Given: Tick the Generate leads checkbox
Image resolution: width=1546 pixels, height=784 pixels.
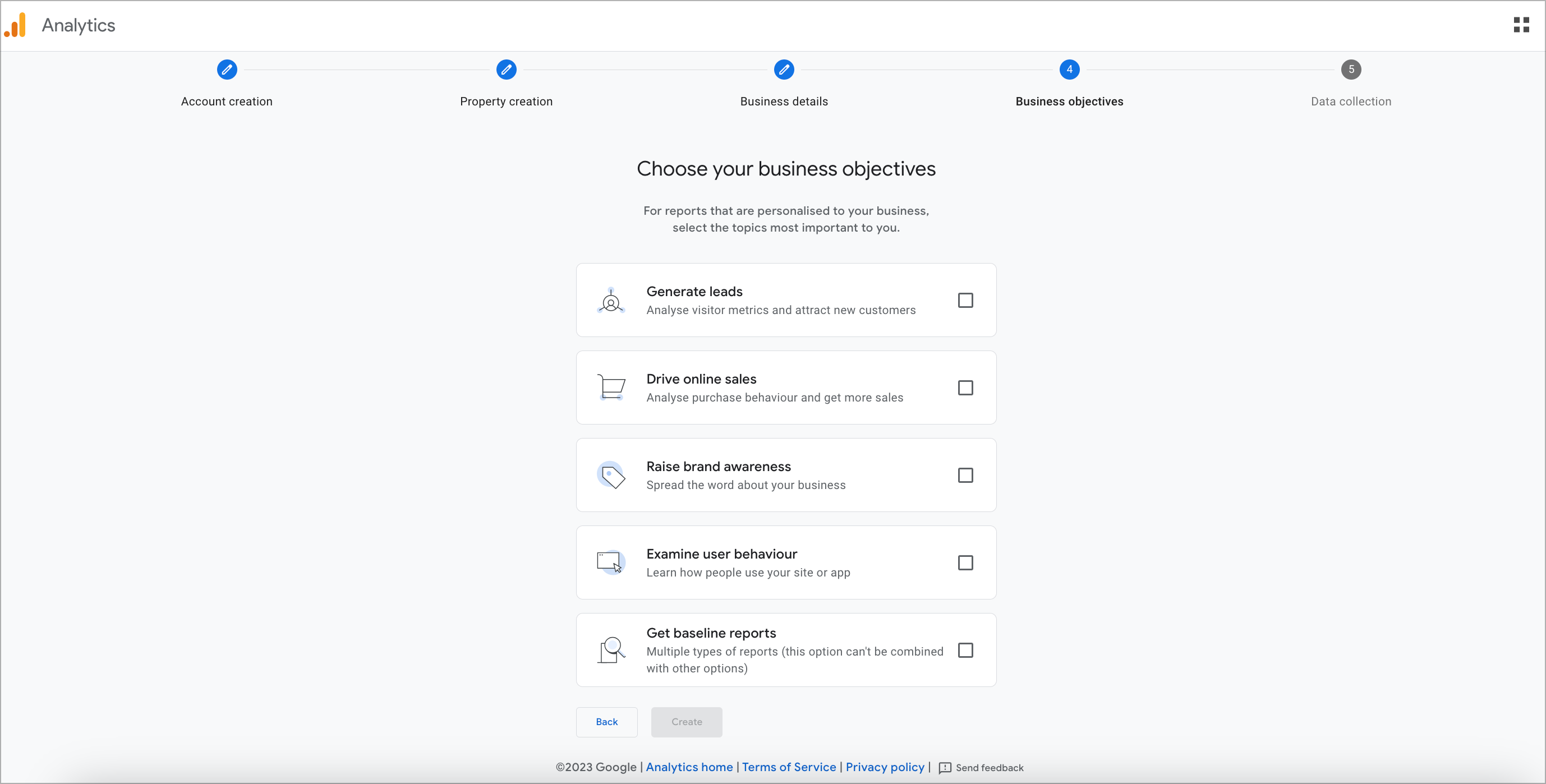Looking at the screenshot, I should (965, 301).
